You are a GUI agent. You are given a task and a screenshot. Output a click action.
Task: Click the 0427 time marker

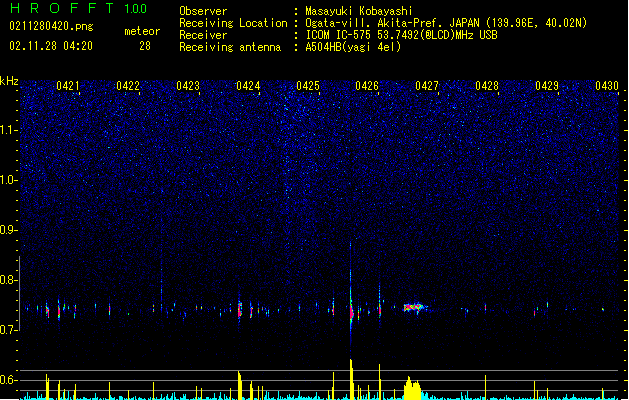click(427, 86)
